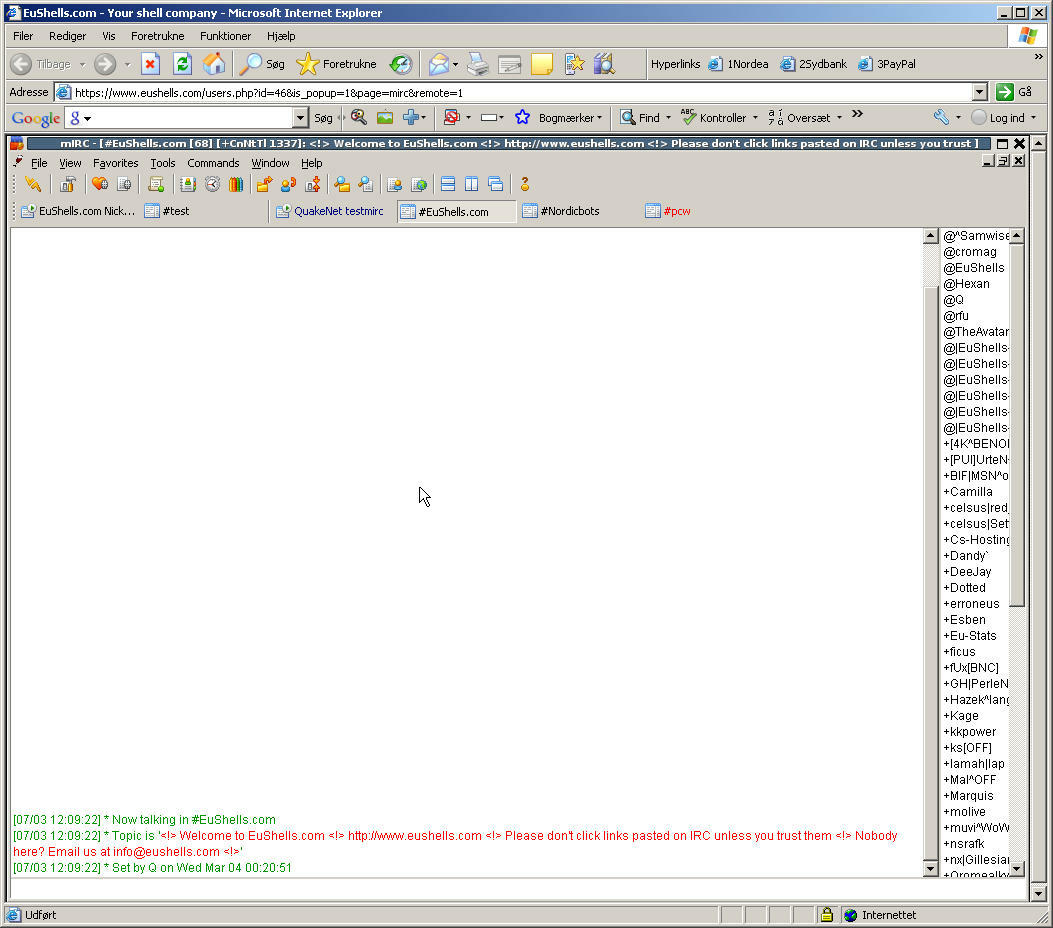The image size is (1053, 928).
Task: Click the Google toolbar image search icon
Action: tap(385, 118)
